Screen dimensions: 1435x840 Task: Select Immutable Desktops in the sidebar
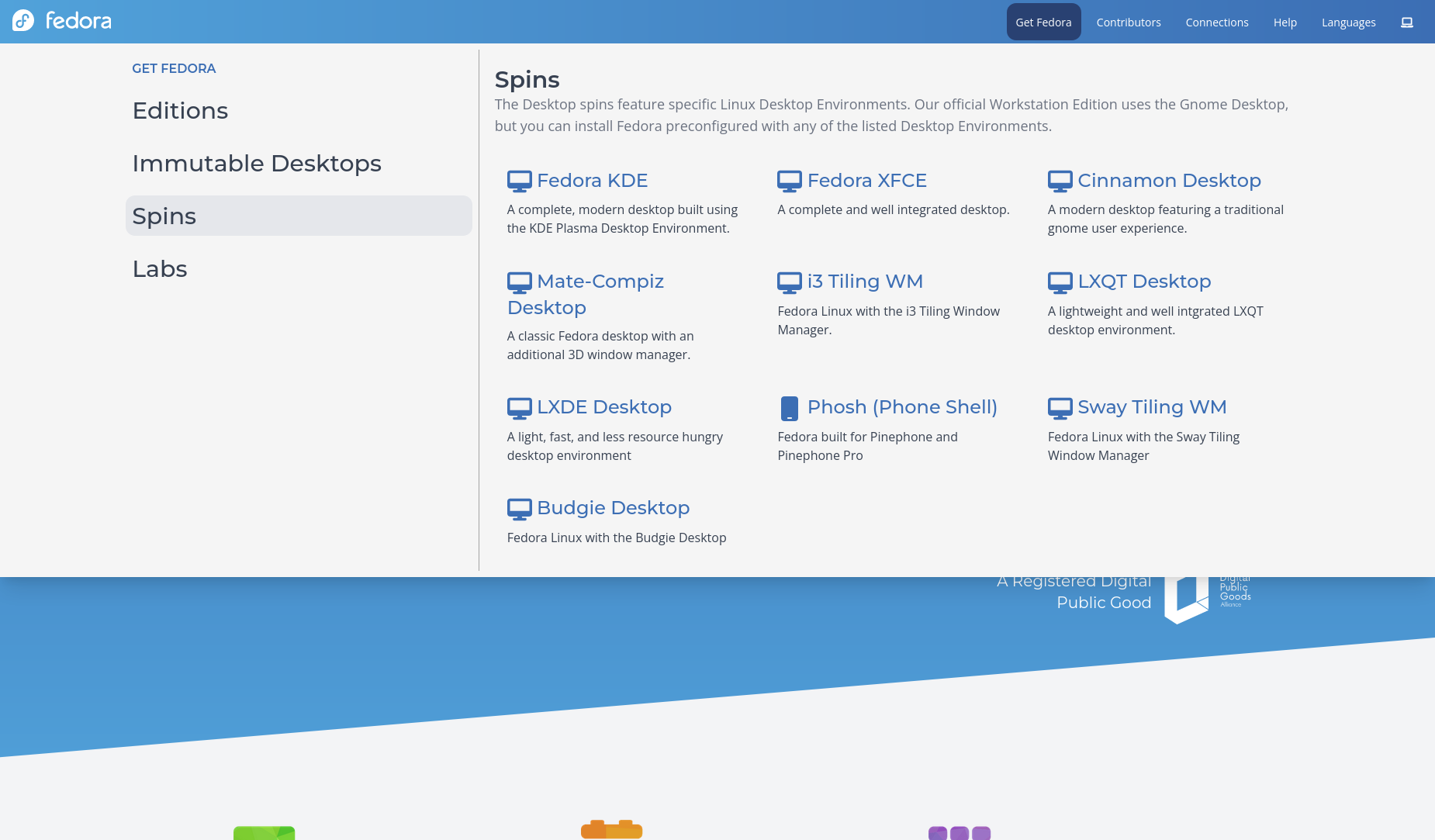(x=299, y=164)
